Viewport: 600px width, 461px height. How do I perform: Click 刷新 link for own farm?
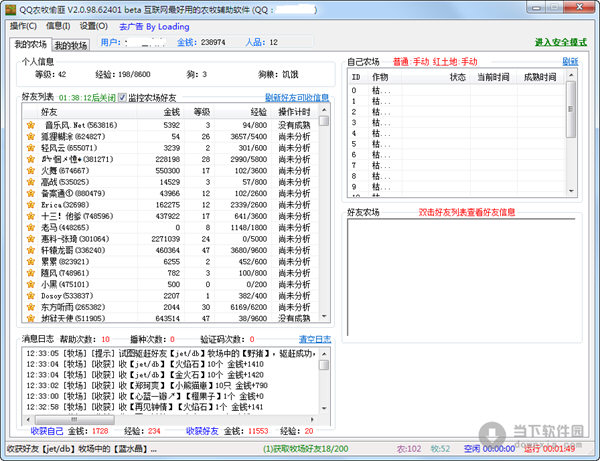coord(570,61)
